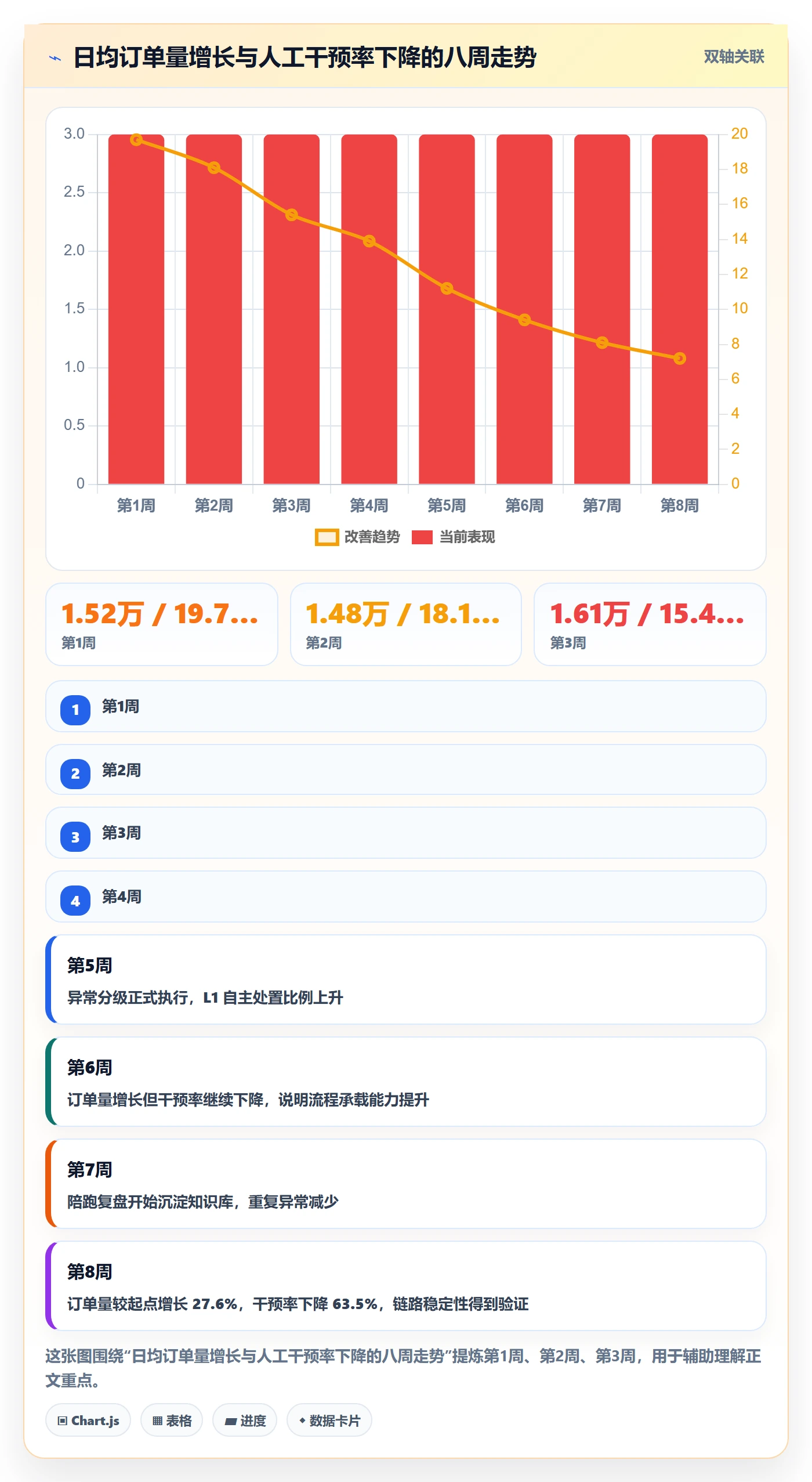Open the 1.52万 / 19.7… data card
Screen dimensions: 812x1482
[x=162, y=624]
